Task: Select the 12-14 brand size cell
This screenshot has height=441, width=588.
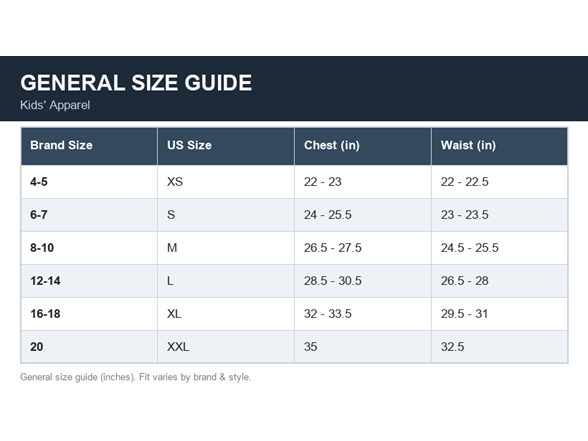Action: click(89, 281)
